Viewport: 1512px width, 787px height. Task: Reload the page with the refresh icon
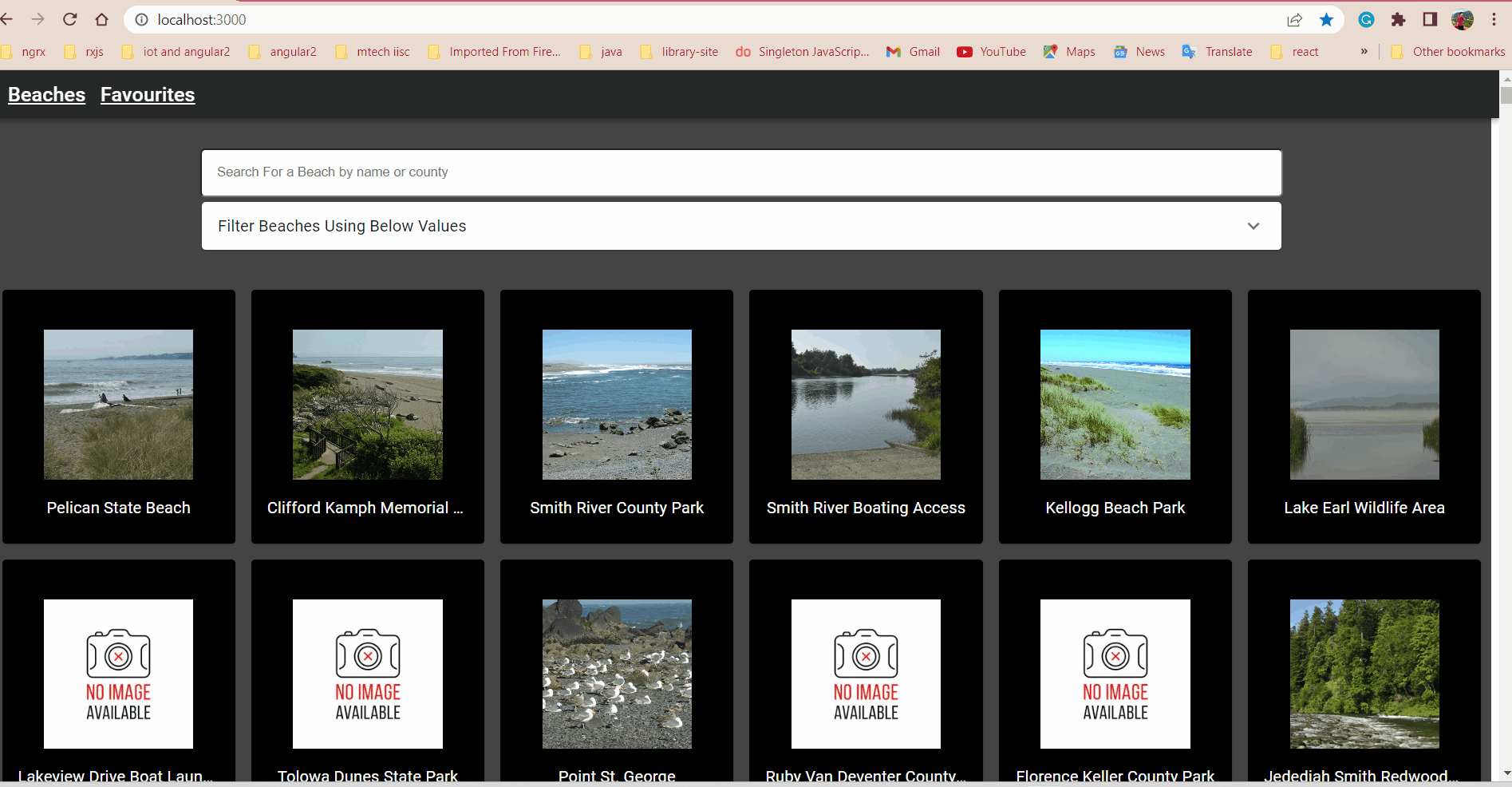coord(70,19)
